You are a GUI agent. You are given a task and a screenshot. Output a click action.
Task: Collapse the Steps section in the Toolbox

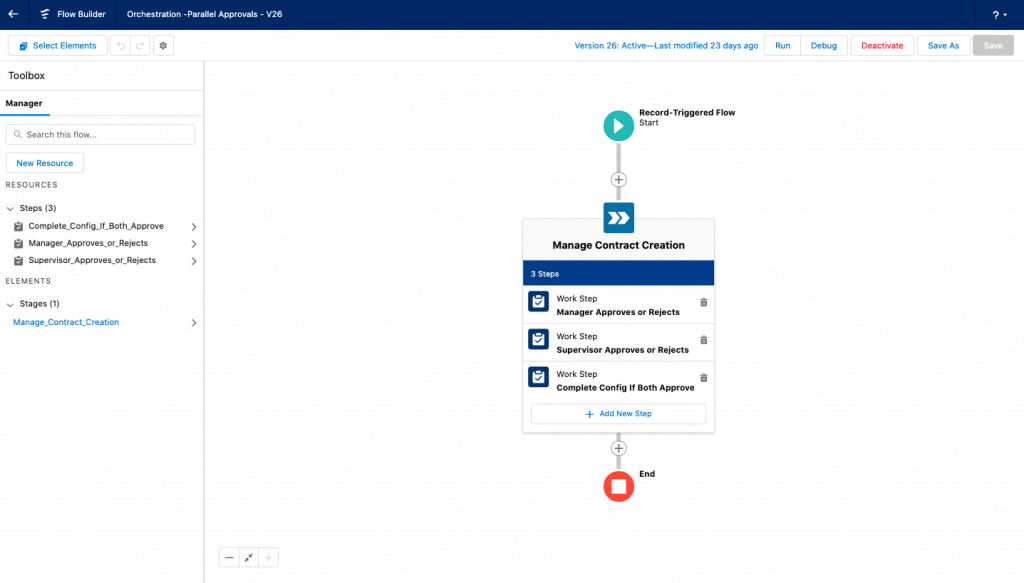click(10, 207)
